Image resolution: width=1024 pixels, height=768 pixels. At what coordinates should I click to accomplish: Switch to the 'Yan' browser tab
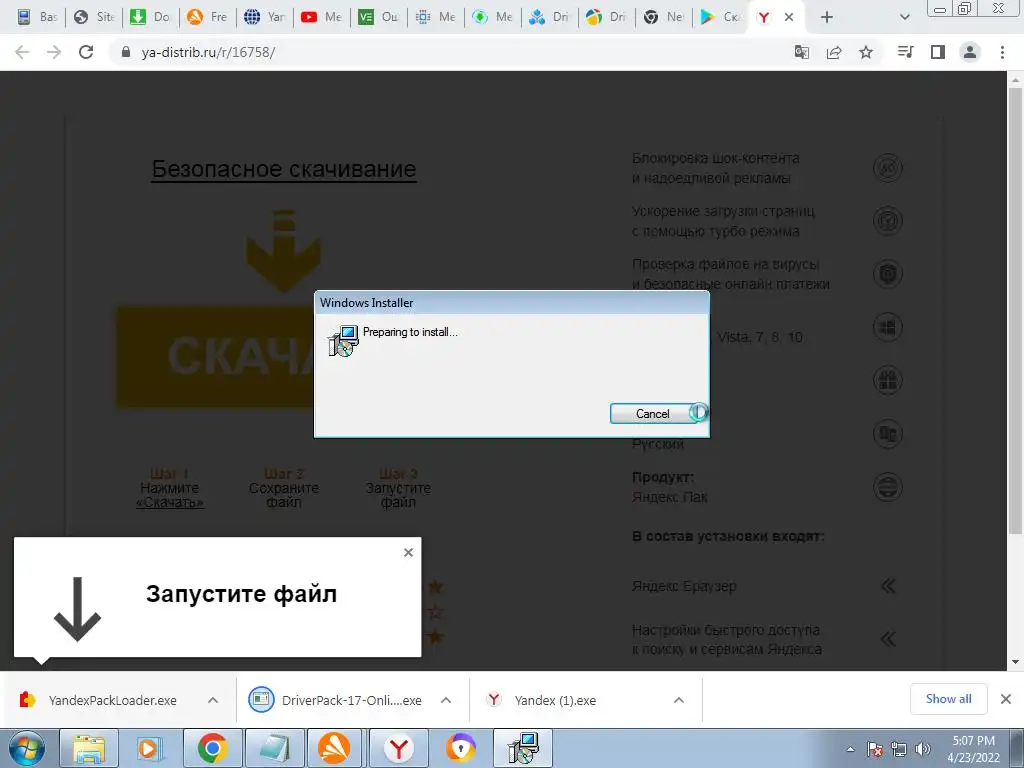tap(264, 17)
